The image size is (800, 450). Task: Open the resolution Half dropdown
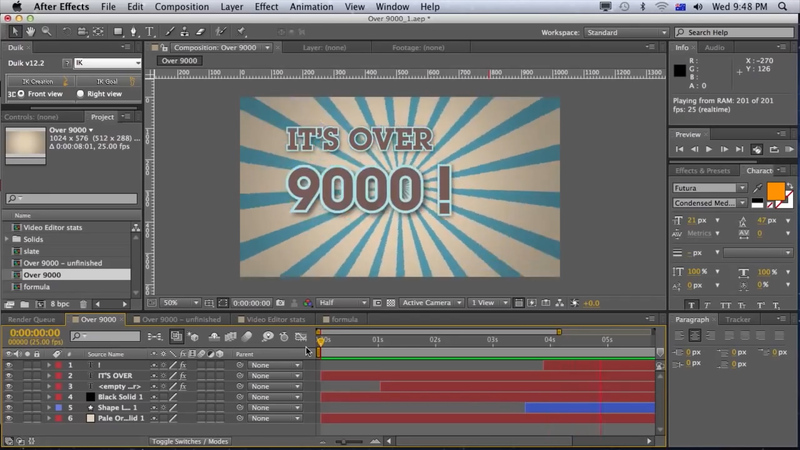tap(342, 303)
